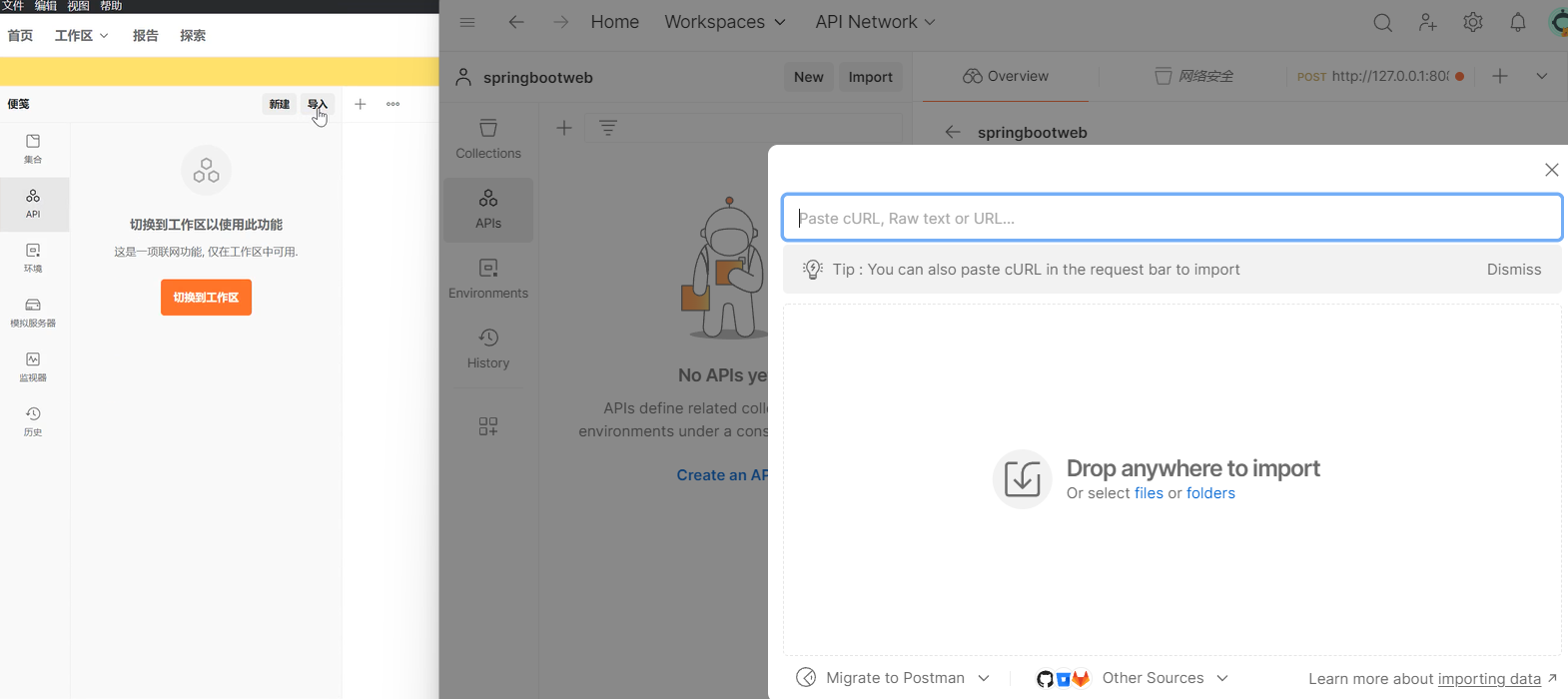Click the 导入 button
1568x699 pixels.
(x=318, y=104)
